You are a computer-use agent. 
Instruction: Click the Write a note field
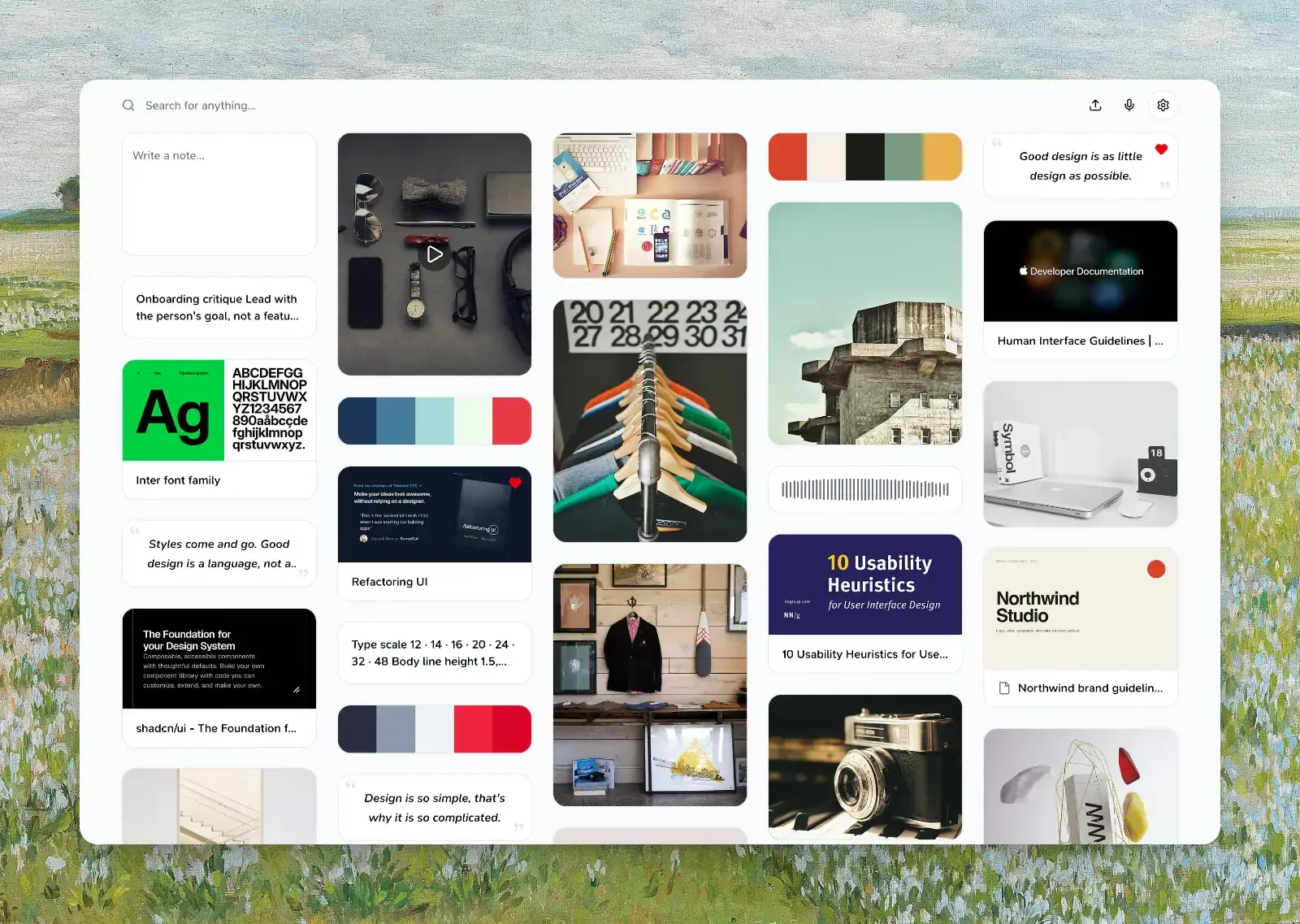(x=219, y=194)
